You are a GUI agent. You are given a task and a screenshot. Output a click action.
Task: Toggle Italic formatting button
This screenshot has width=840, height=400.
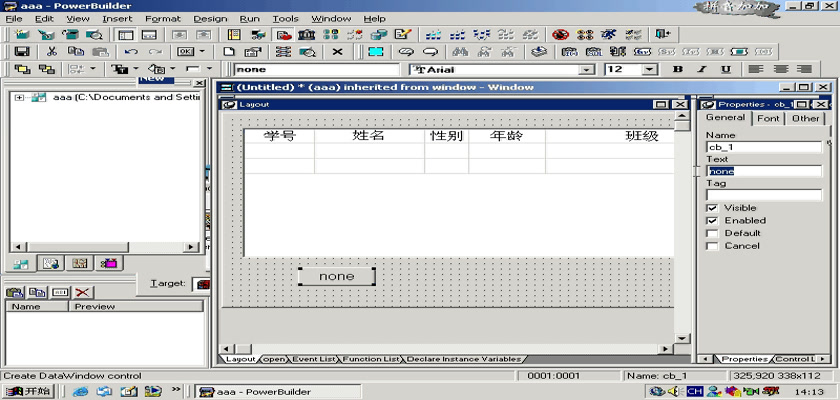click(x=702, y=69)
